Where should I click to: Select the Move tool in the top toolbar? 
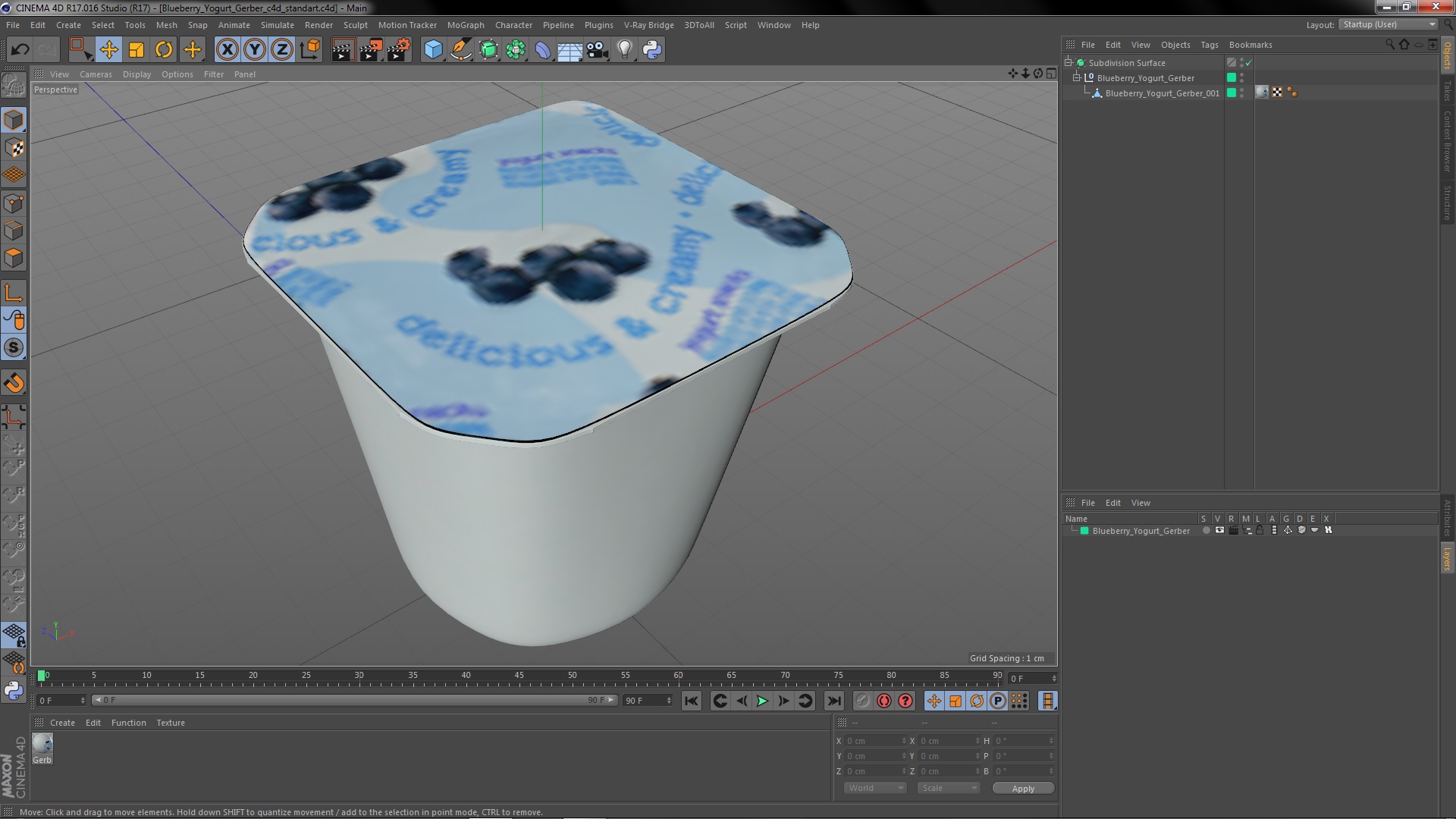tap(108, 50)
